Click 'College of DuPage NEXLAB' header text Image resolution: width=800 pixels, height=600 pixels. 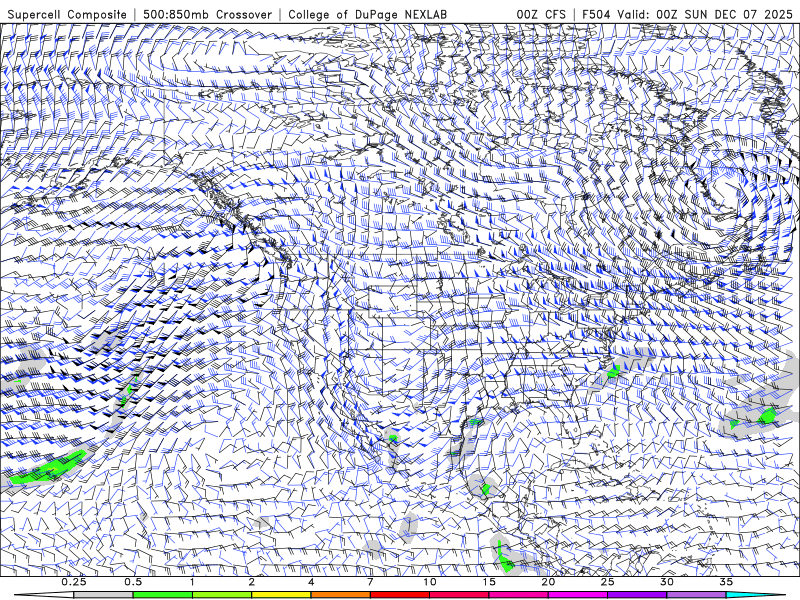(x=368, y=14)
